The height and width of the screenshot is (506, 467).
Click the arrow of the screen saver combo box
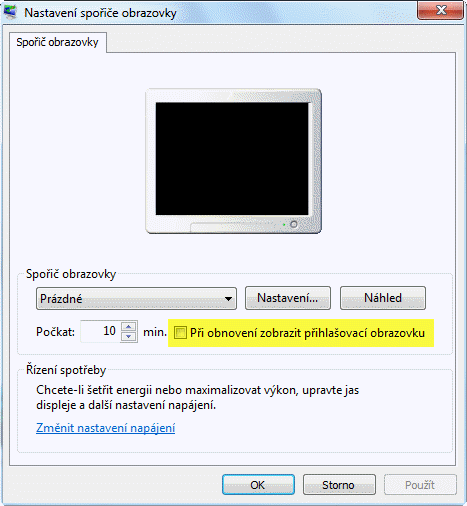point(228,299)
